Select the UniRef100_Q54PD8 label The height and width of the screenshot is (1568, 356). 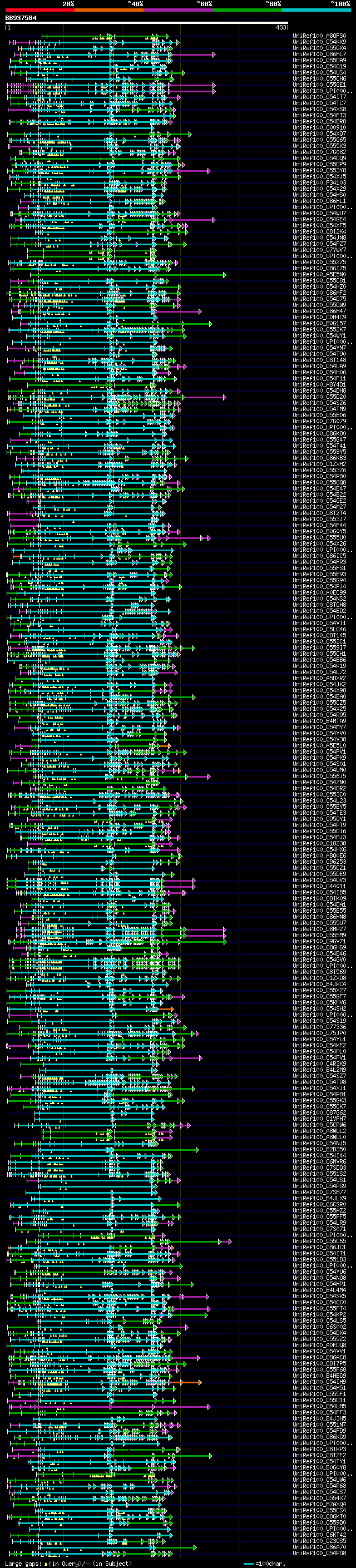(319, 1553)
